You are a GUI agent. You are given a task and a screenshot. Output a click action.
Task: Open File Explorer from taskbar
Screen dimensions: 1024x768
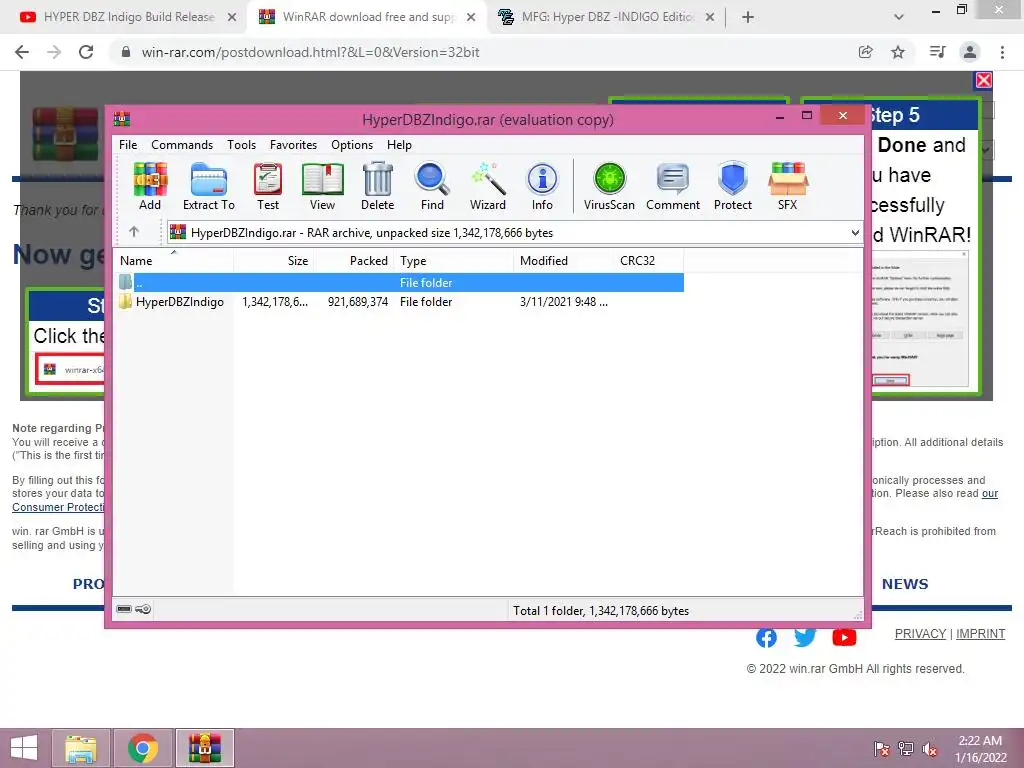coord(81,748)
